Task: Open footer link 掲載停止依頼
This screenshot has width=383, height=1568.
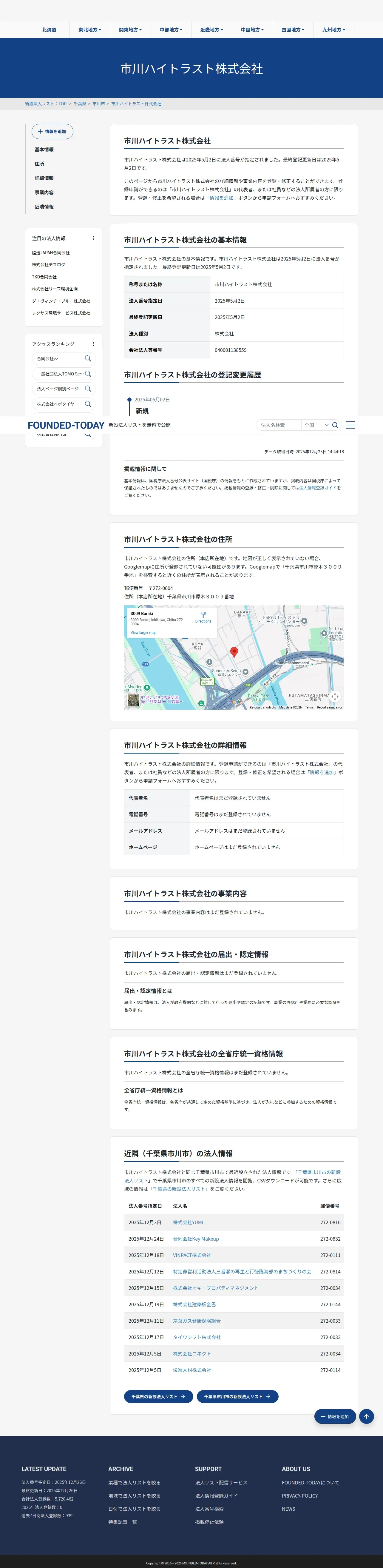Action: click(209, 1522)
